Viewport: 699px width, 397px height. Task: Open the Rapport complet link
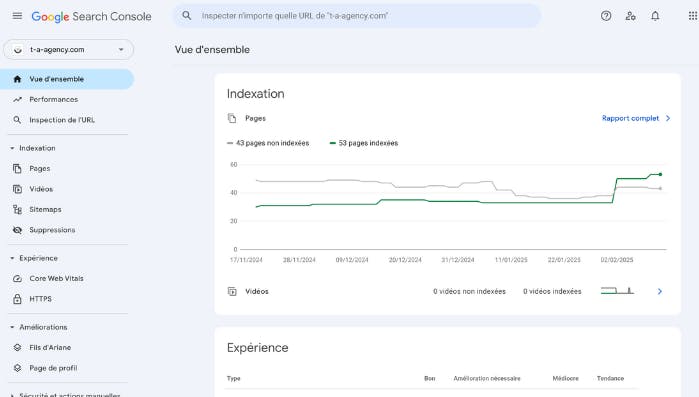[x=630, y=118]
